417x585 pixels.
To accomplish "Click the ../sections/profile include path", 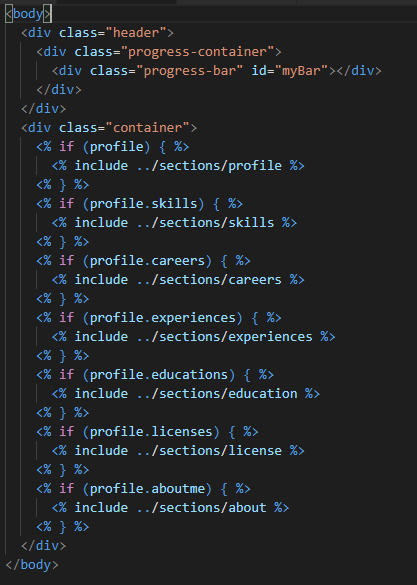I will click(x=209, y=166).
